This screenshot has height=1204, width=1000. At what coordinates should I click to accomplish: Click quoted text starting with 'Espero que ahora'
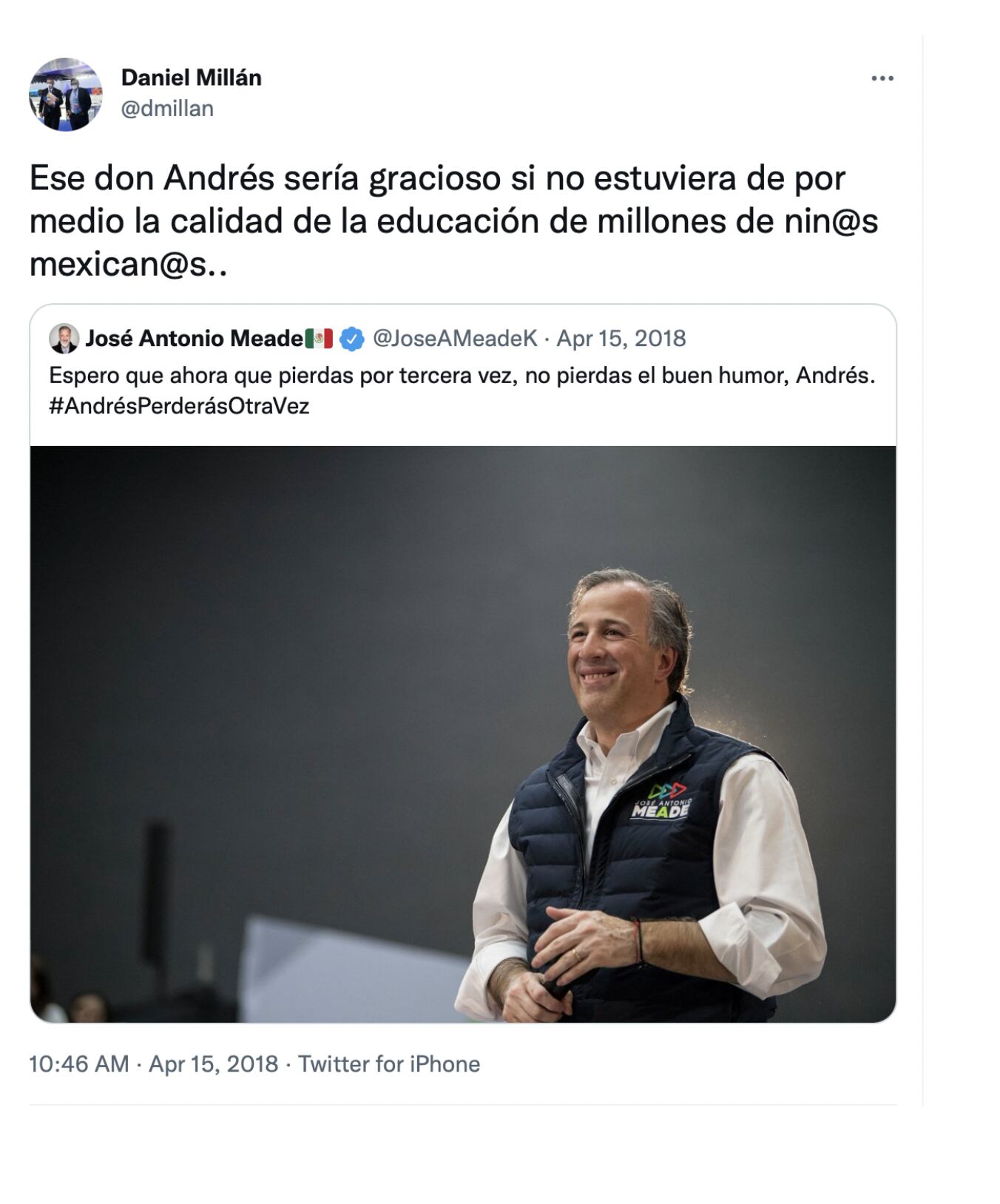[x=462, y=376]
